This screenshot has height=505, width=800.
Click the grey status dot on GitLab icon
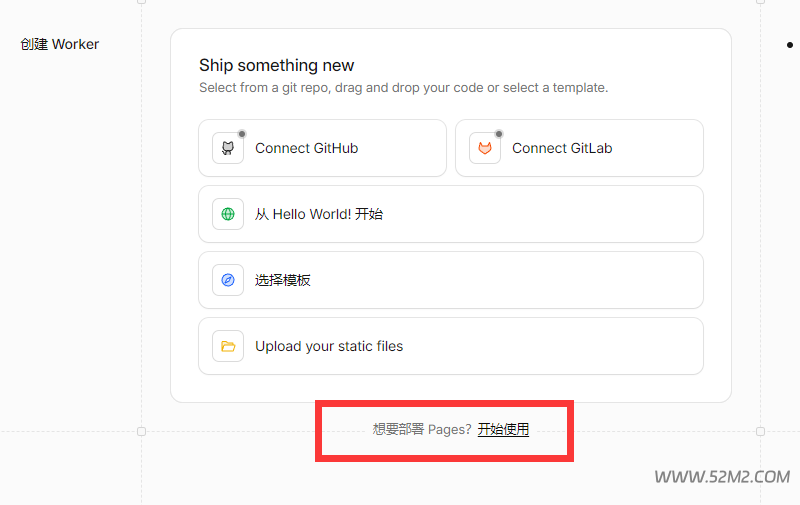(499, 134)
